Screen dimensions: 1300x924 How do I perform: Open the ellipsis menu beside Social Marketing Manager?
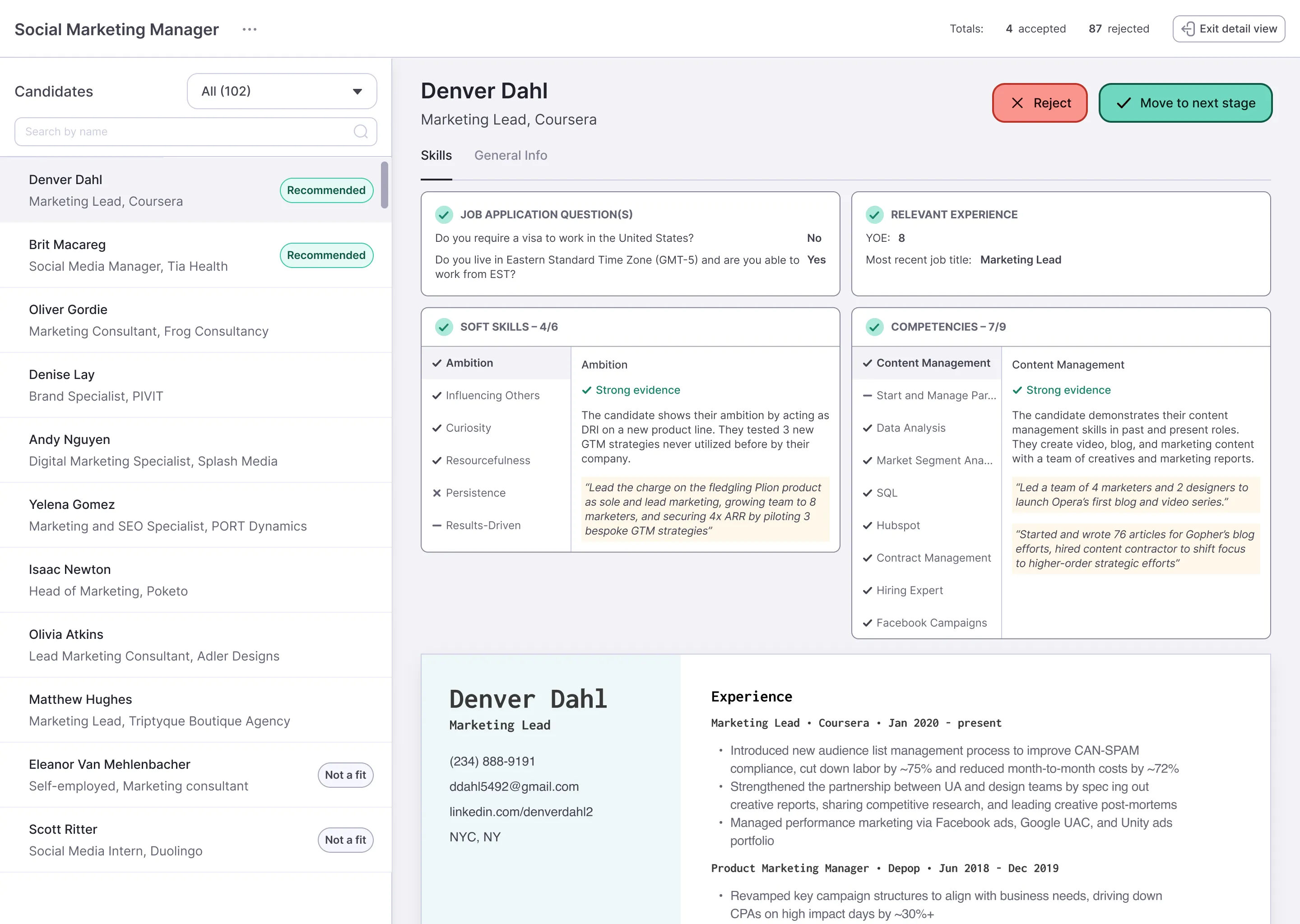249,29
